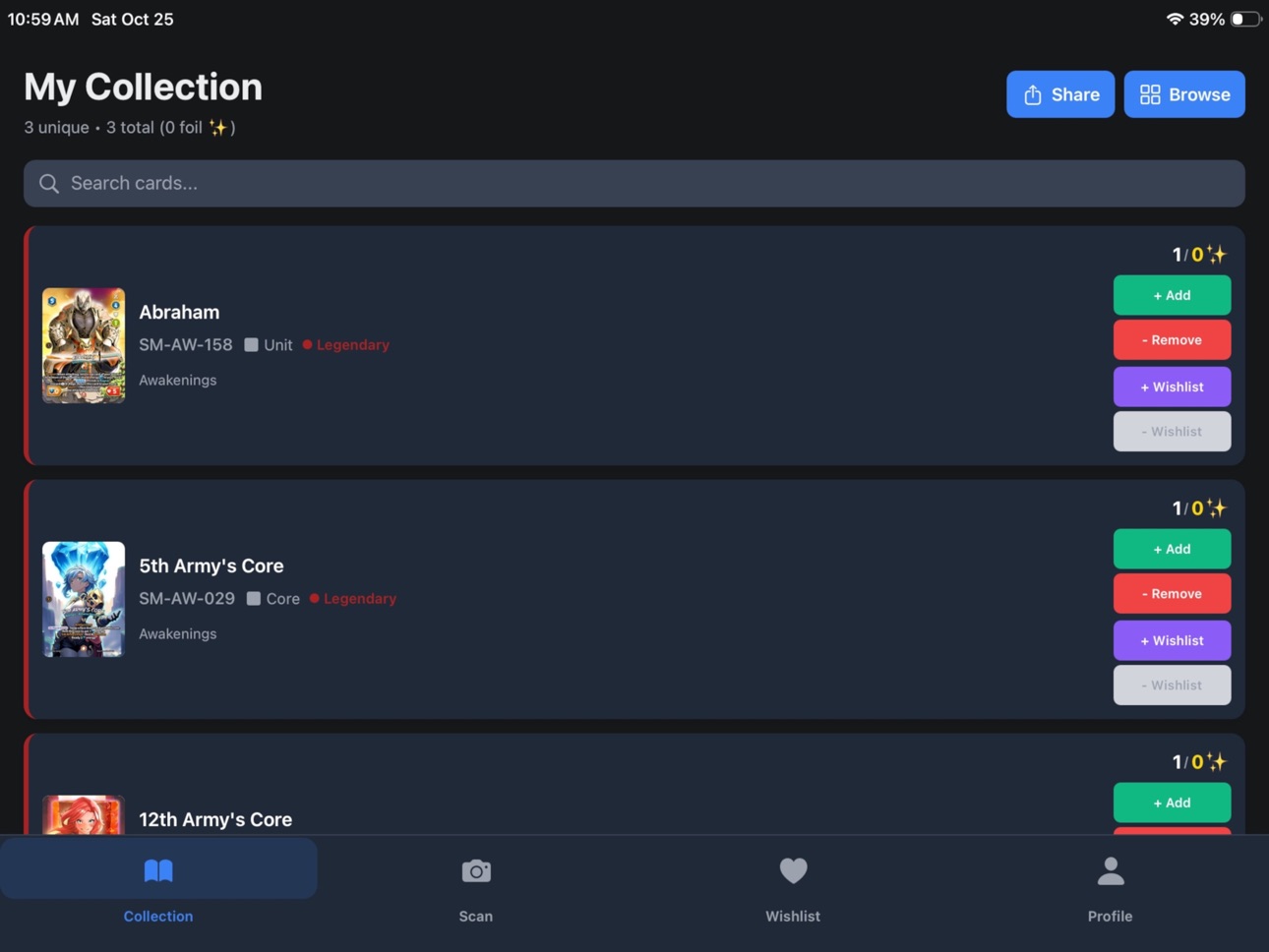This screenshot has height=952, width=1269.
Task: Remove a copy of Abraham
Action: click(x=1172, y=339)
